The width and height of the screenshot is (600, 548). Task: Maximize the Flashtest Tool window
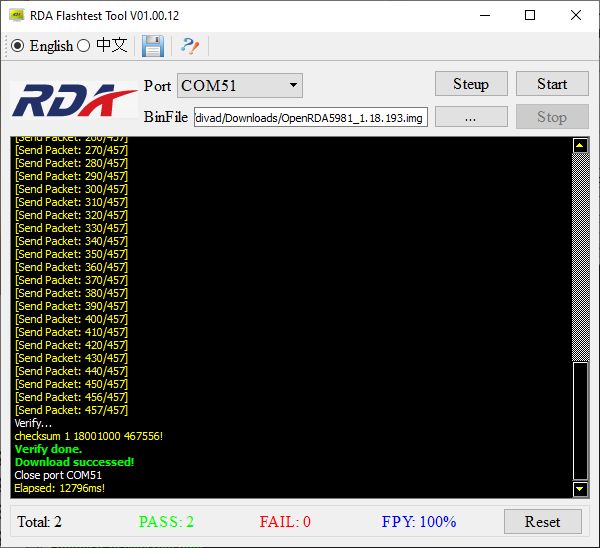coord(530,15)
